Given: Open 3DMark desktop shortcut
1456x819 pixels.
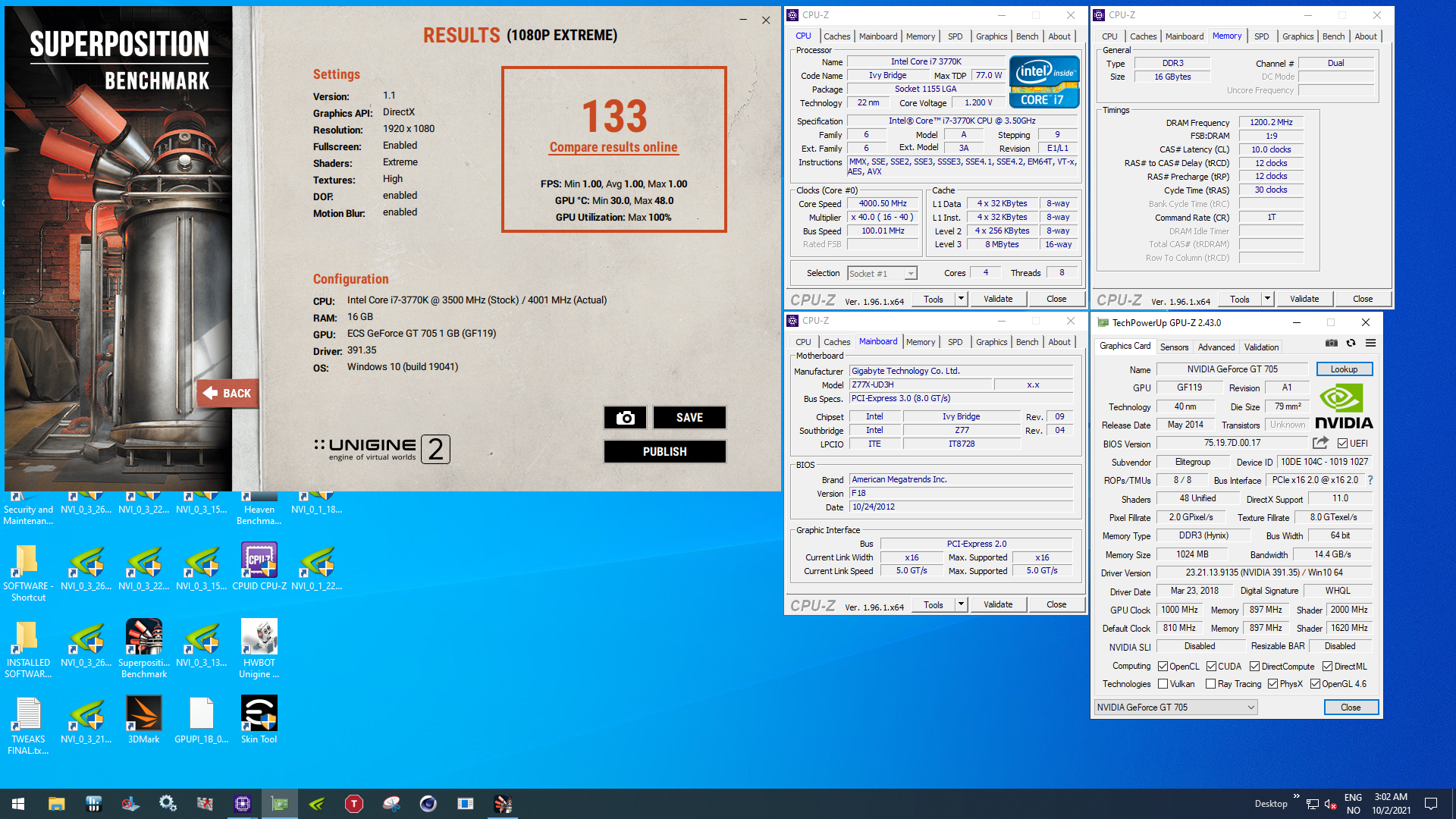Looking at the screenshot, I should coord(144,720).
